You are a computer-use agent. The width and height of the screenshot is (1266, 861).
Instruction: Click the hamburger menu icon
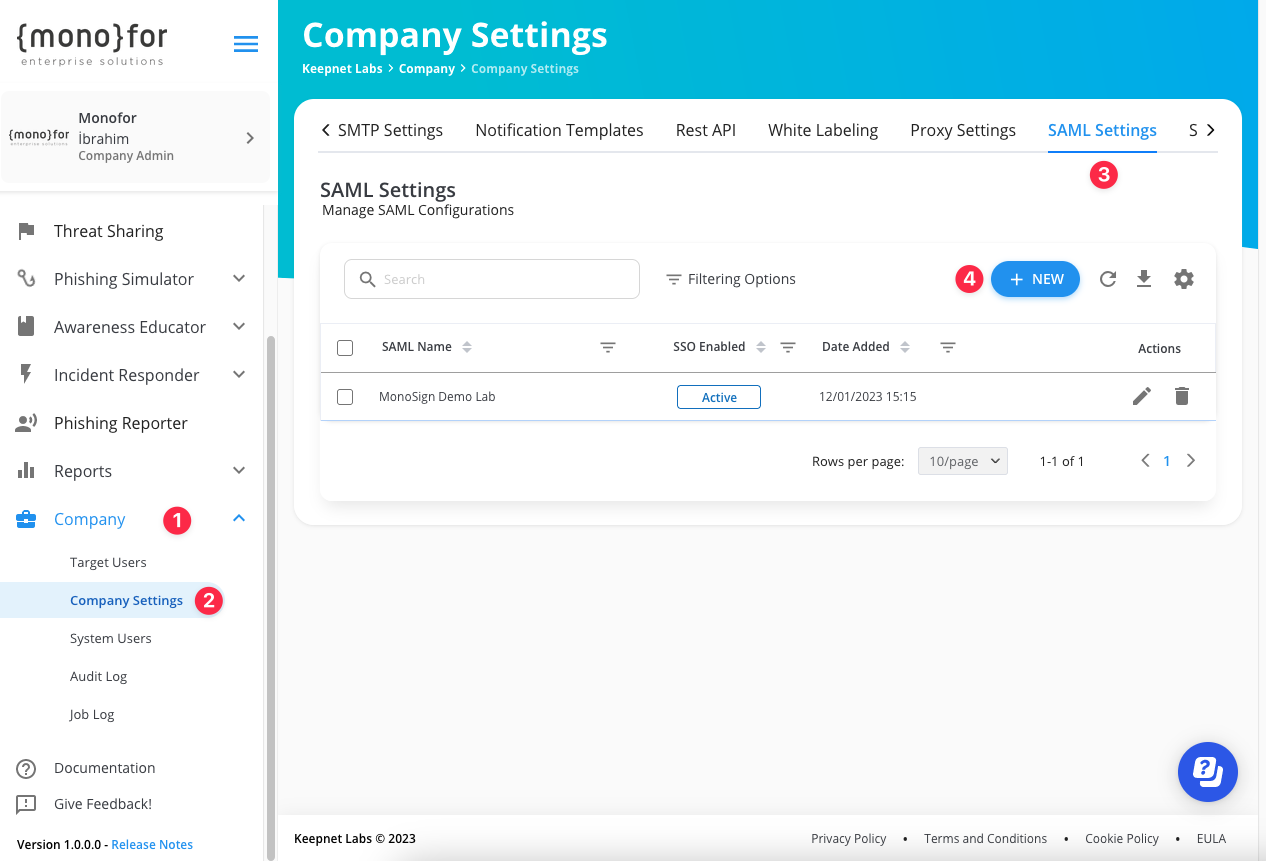point(245,44)
